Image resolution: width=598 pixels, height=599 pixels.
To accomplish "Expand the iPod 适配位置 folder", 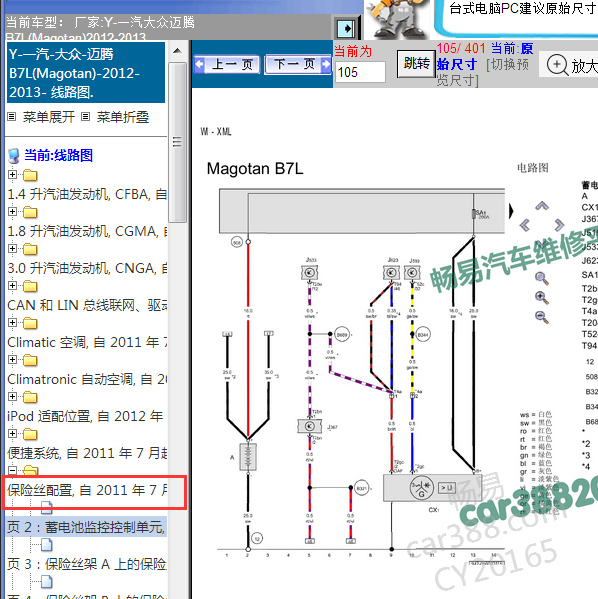I will pyautogui.click(x=12, y=396).
